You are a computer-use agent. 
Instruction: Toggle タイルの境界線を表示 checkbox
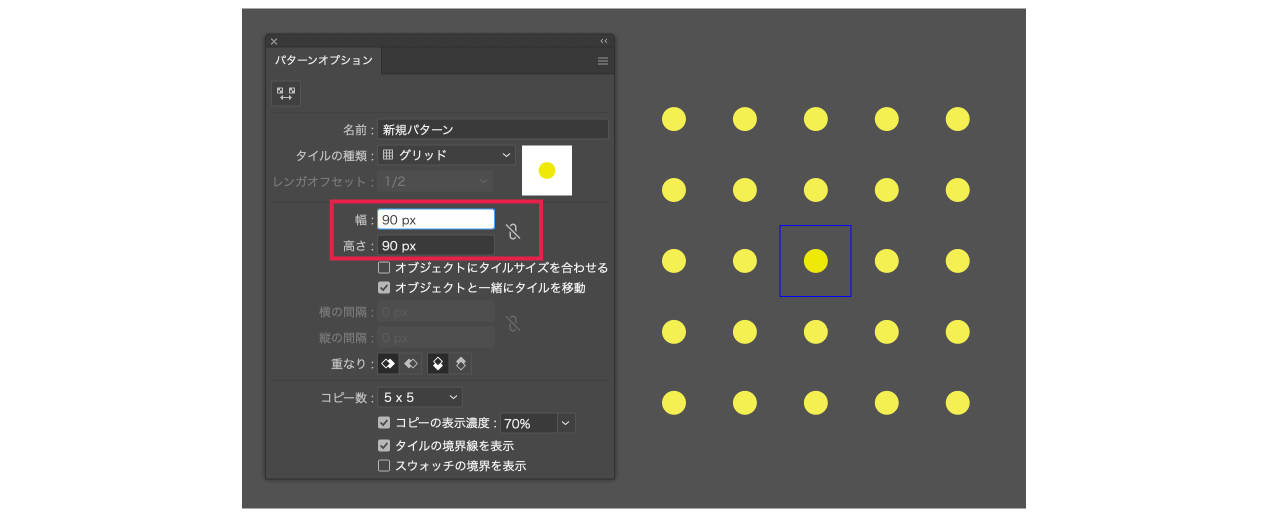(384, 446)
